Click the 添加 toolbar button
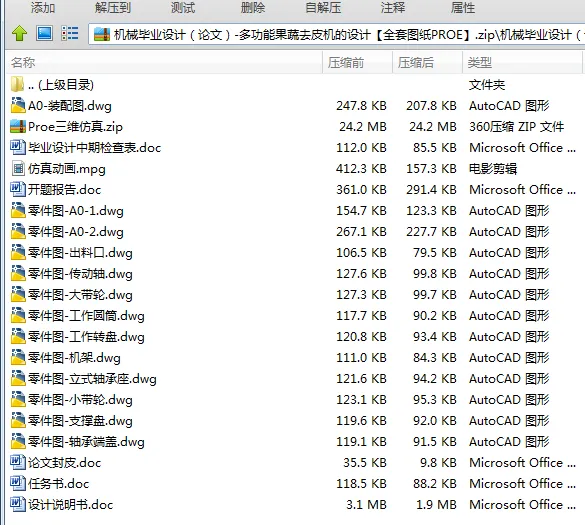585x525 pixels. [x=43, y=7]
